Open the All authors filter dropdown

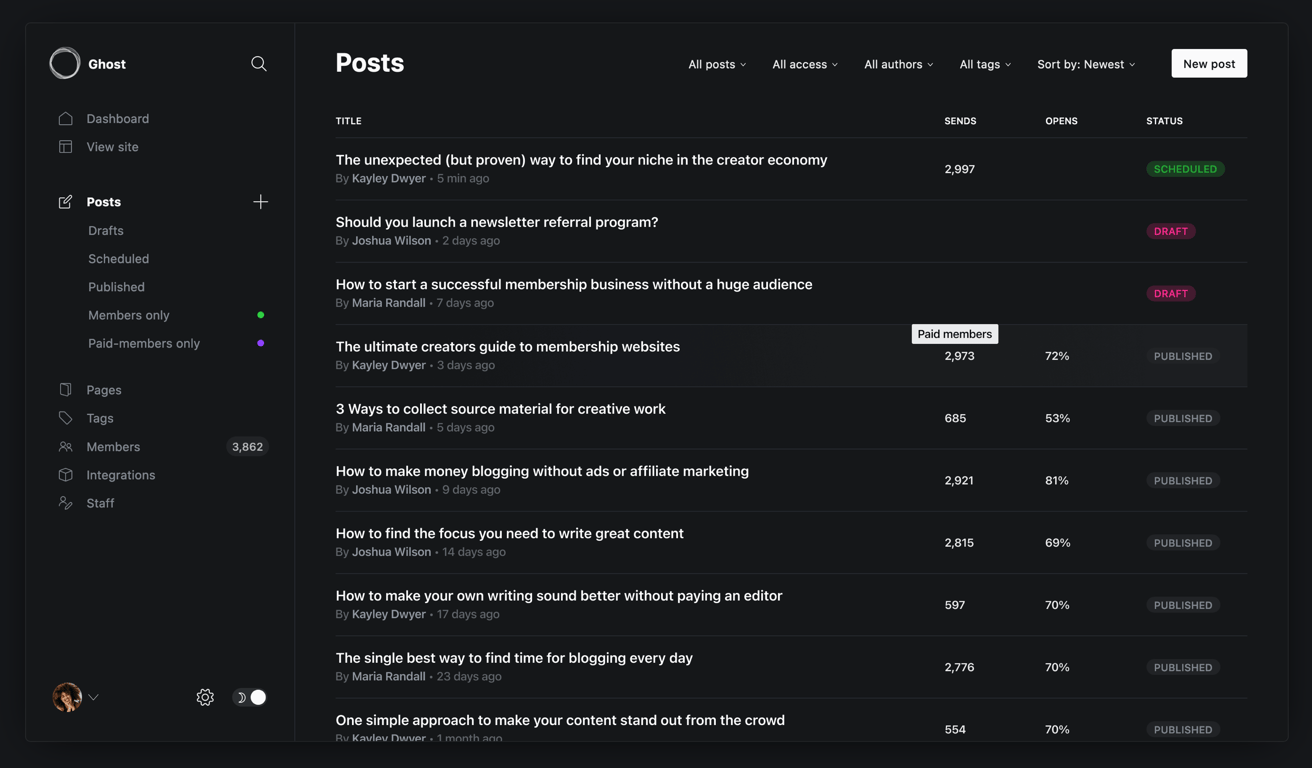[898, 64]
